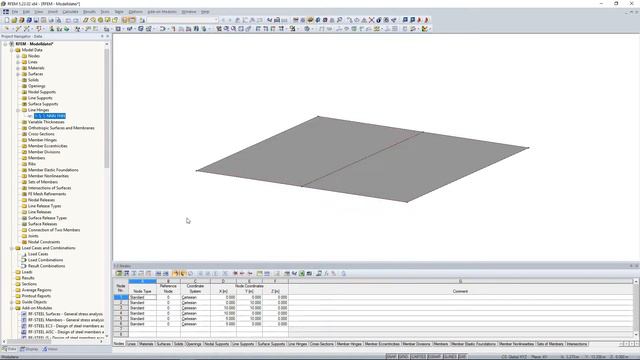This screenshot has width=640, height=360.
Task: Click the yellow arrow icon in table toolbar
Action: (x=176, y=273)
